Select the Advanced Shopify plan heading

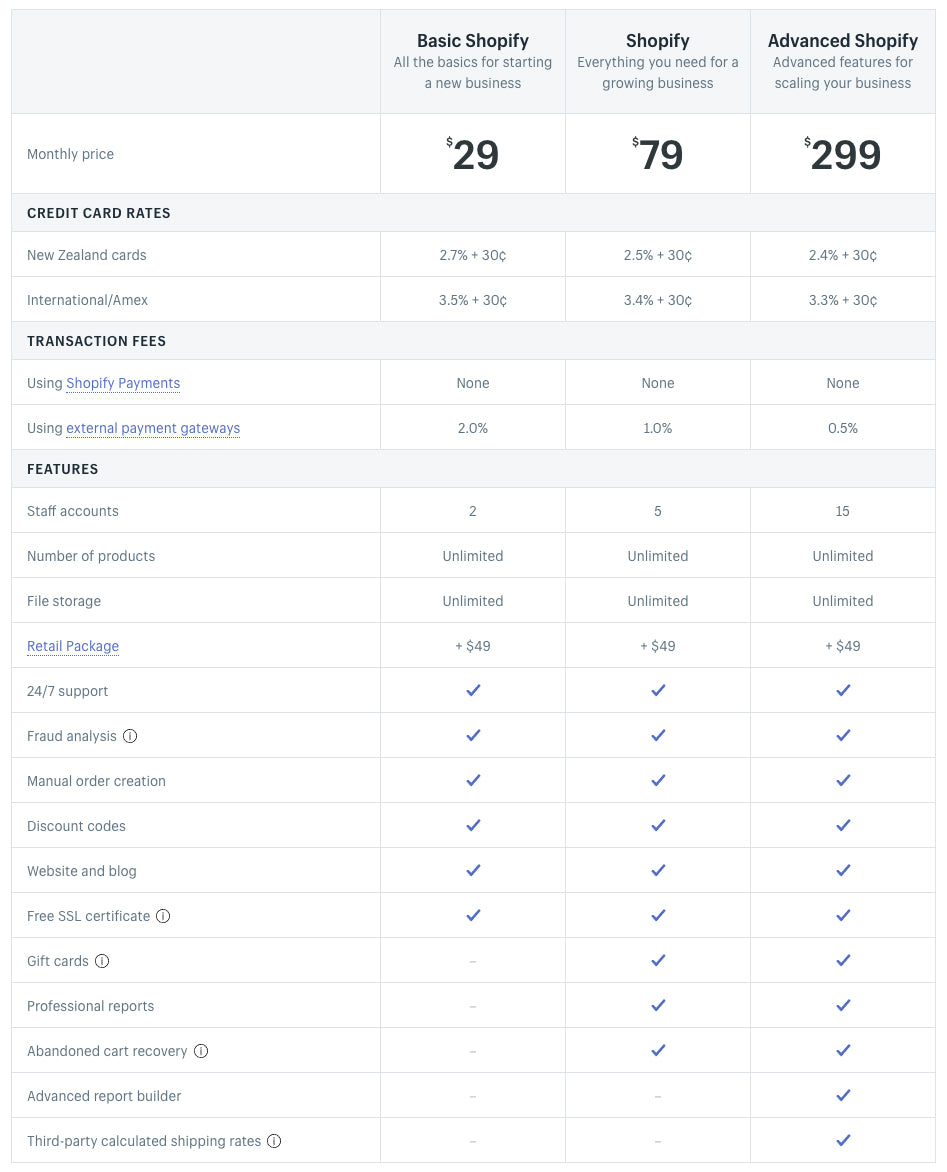843,41
